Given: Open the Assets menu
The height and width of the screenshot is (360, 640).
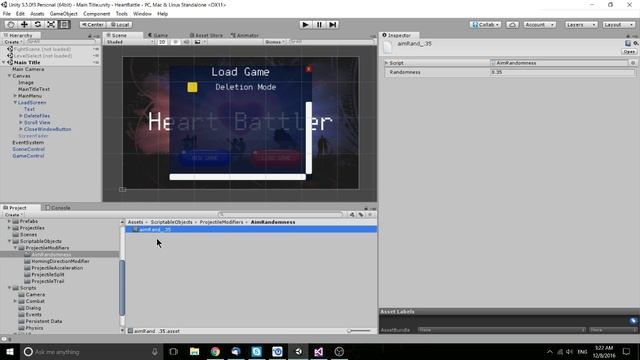Looking at the screenshot, I should (x=37, y=14).
